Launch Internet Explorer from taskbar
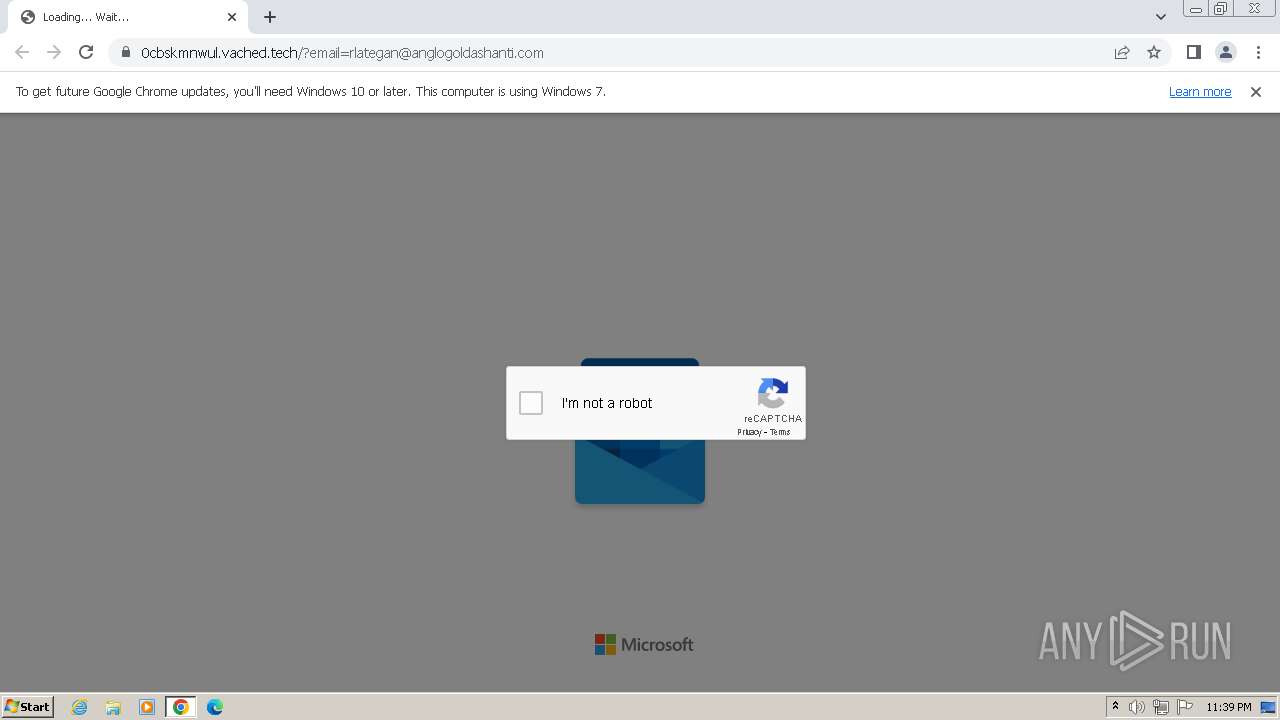The height and width of the screenshot is (720, 1280). 79,707
